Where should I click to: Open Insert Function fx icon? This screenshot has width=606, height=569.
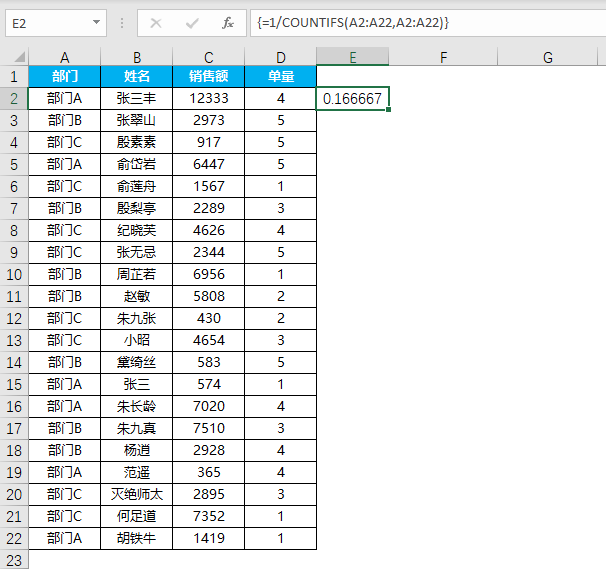tap(228, 23)
